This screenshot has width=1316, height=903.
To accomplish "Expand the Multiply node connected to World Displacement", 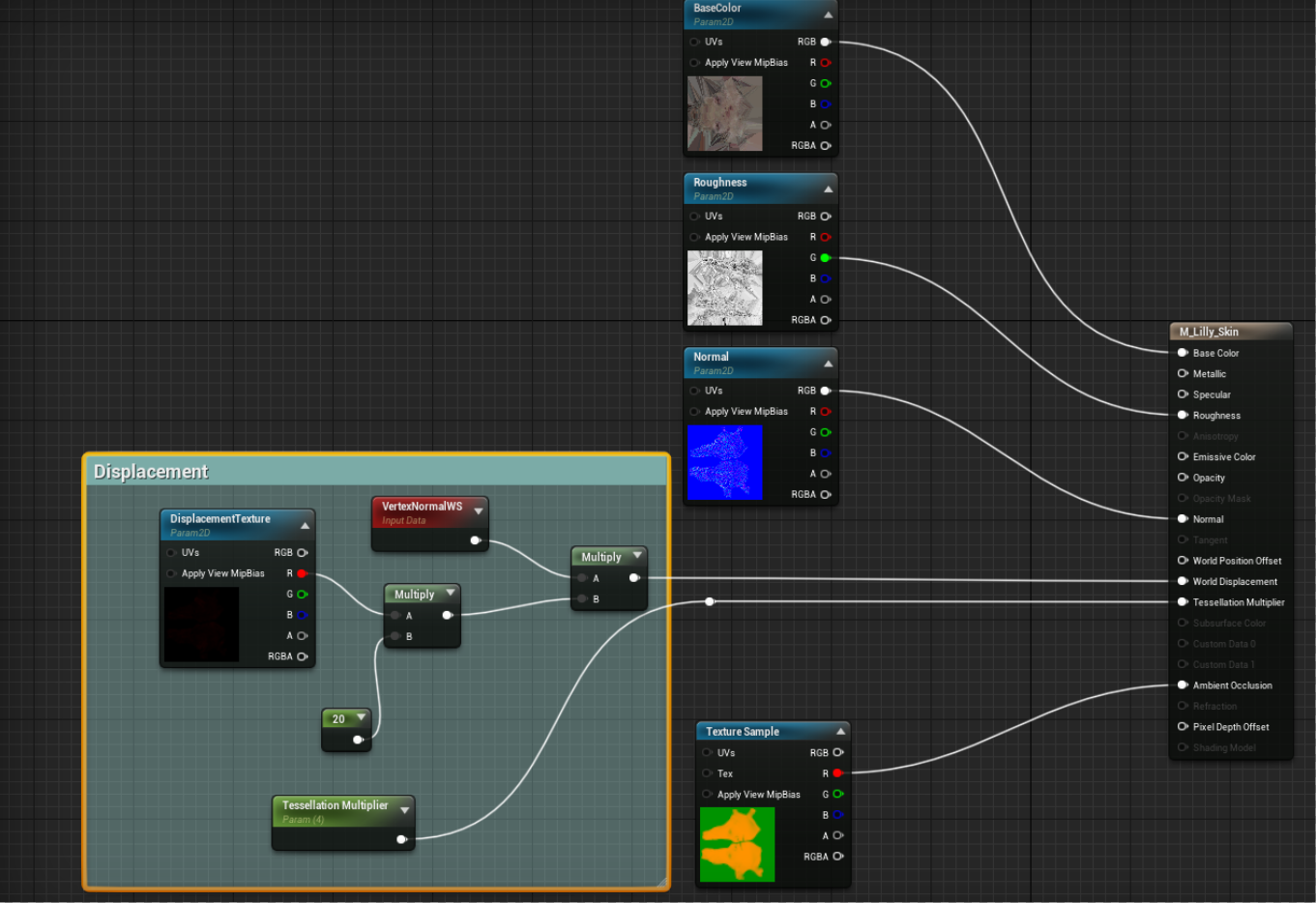I will click(636, 556).
